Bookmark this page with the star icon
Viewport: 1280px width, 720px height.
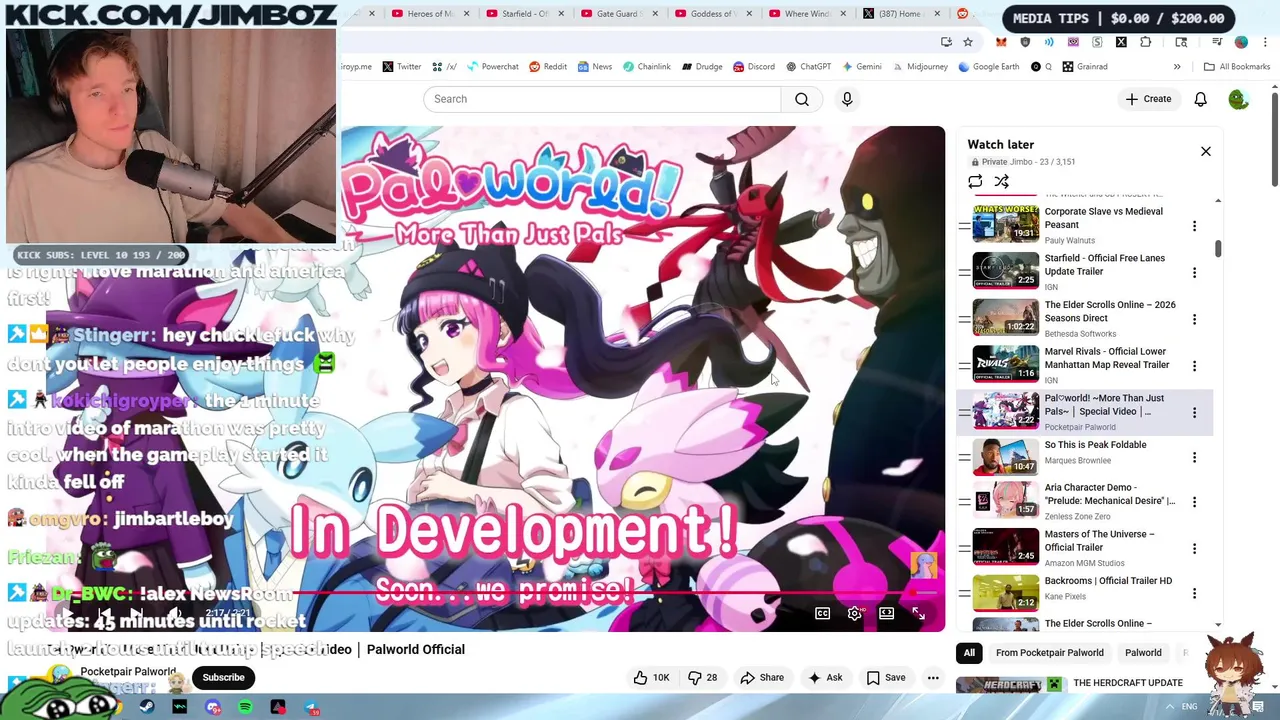967,42
